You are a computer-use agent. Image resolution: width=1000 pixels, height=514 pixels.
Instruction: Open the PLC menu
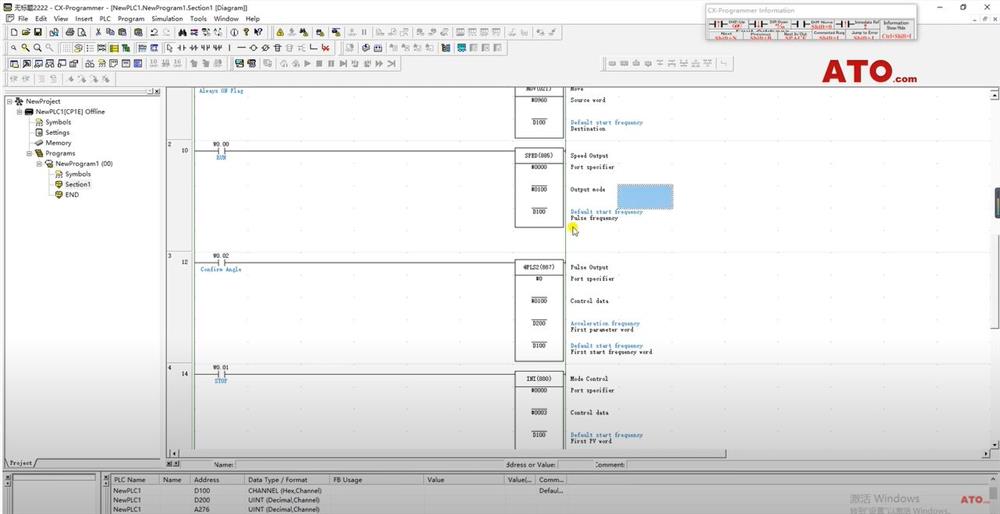(x=105, y=18)
